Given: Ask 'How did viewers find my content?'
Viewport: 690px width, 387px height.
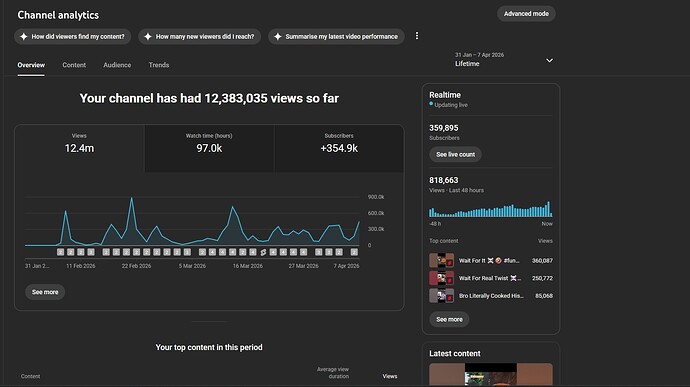Looking at the screenshot, I should click(x=73, y=37).
